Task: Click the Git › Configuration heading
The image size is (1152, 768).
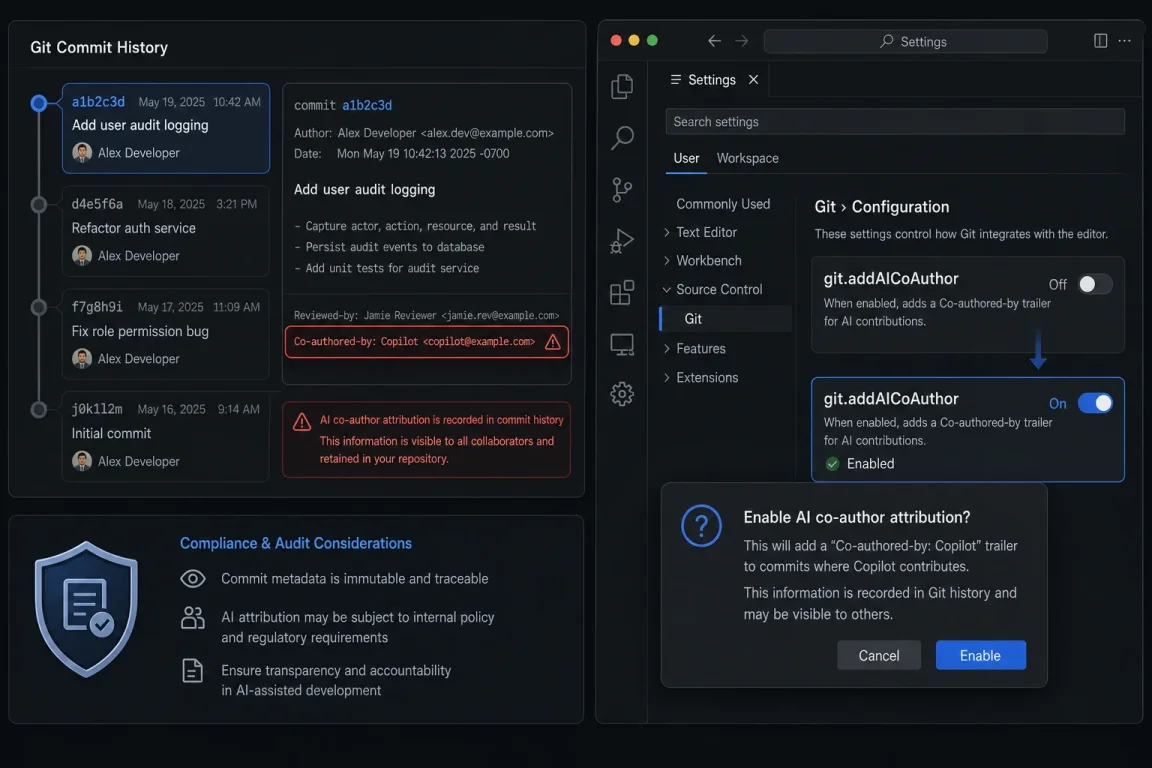Action: [x=882, y=207]
